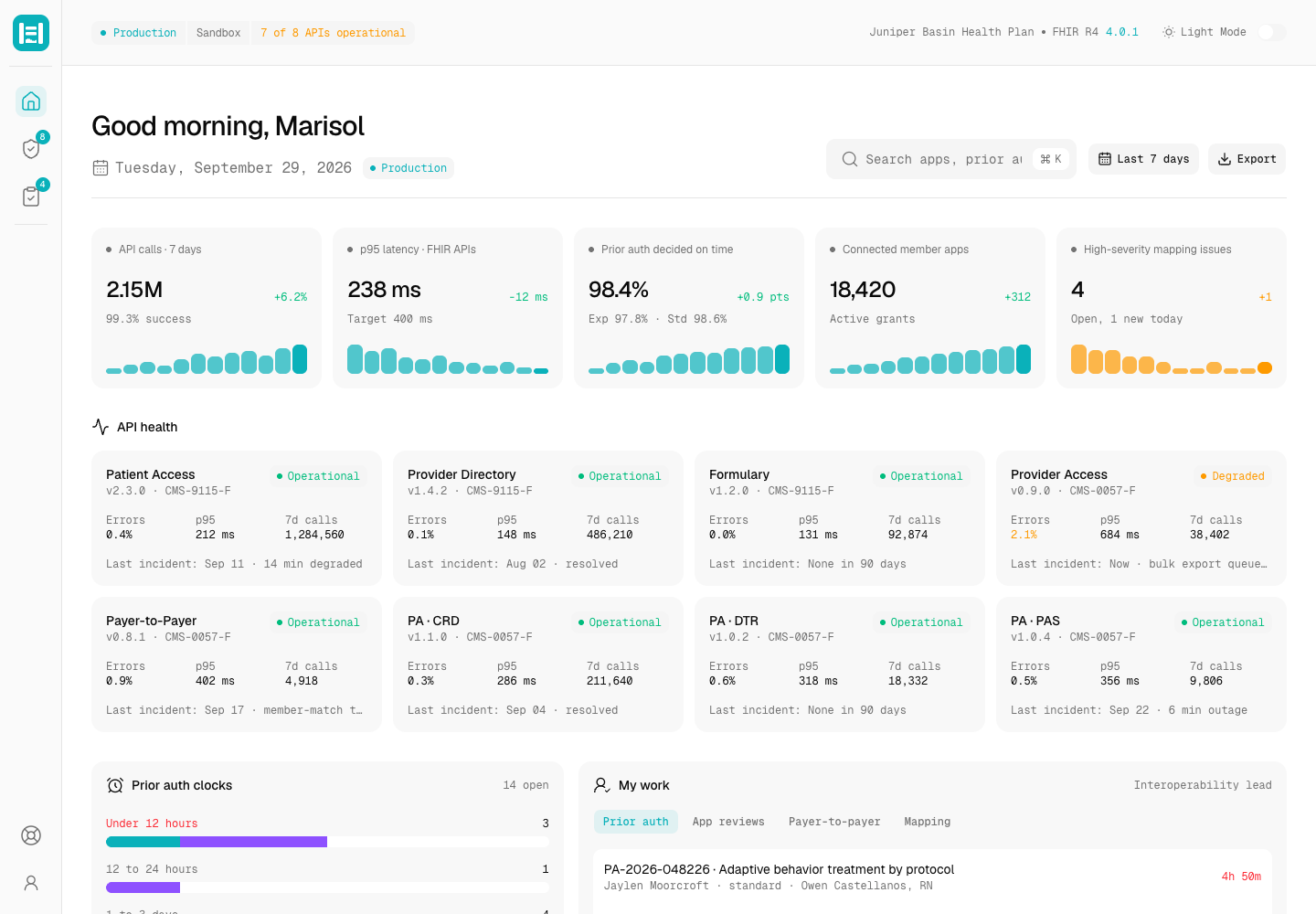Click the Export button
This screenshot has width=1316, height=914.
pos(1247,159)
